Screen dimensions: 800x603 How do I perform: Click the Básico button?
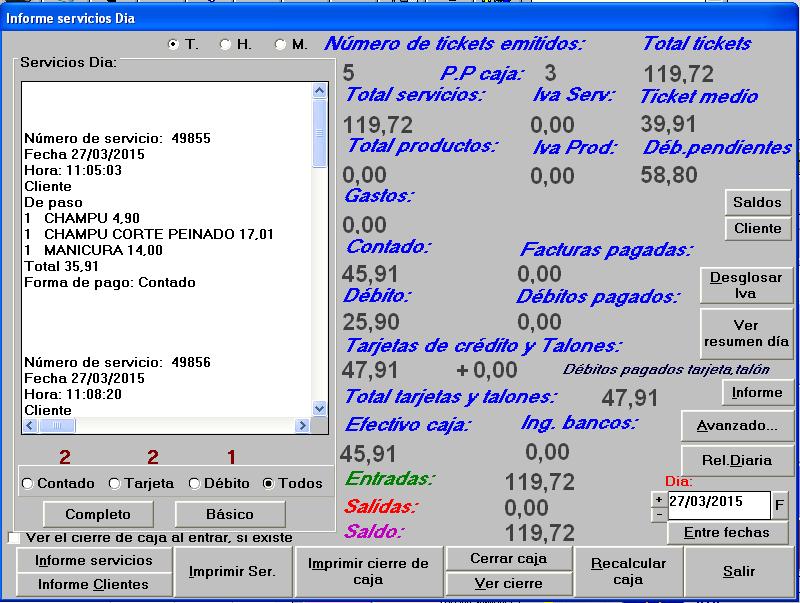pyautogui.click(x=230, y=514)
